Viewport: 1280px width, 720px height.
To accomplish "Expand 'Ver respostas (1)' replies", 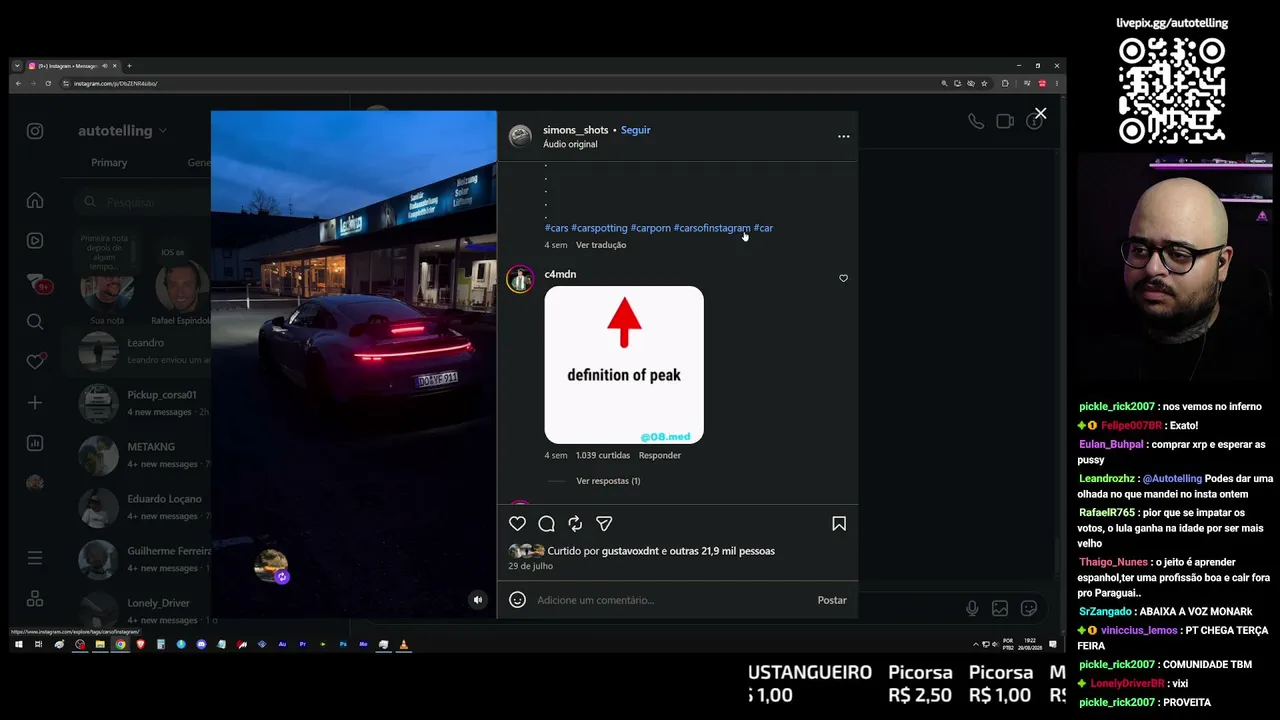I will tap(608, 481).
